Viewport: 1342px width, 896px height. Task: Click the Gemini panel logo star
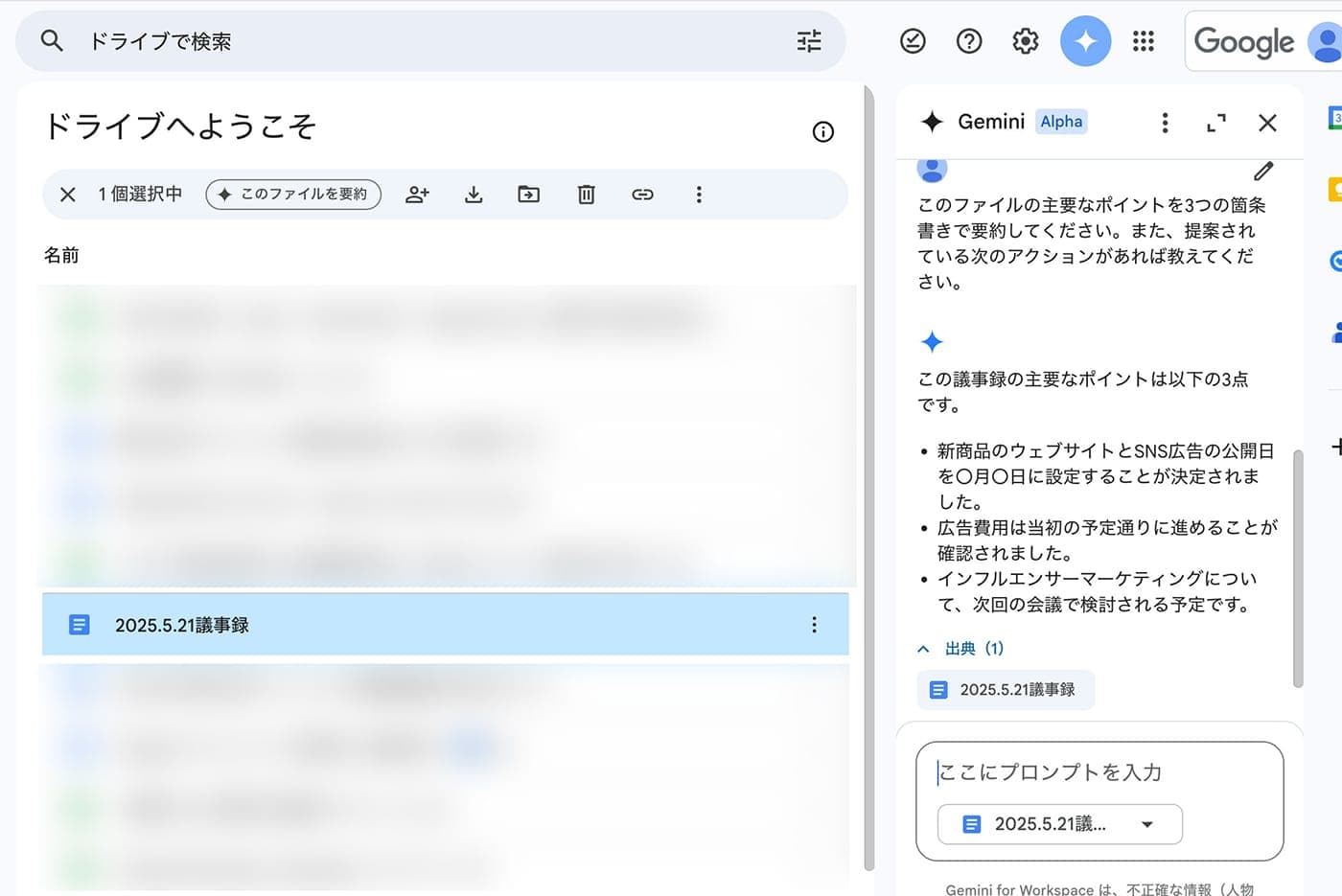tap(932, 122)
